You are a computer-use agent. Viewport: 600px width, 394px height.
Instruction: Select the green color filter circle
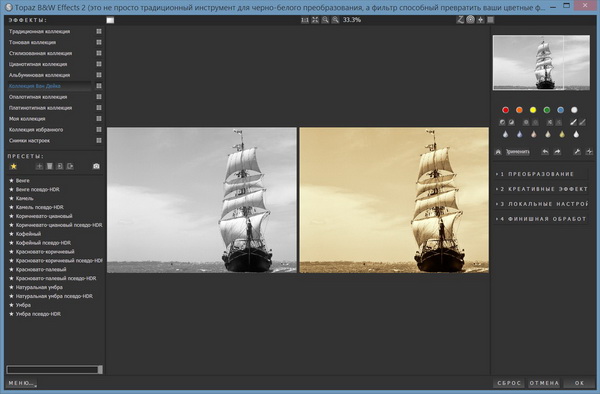click(547, 110)
